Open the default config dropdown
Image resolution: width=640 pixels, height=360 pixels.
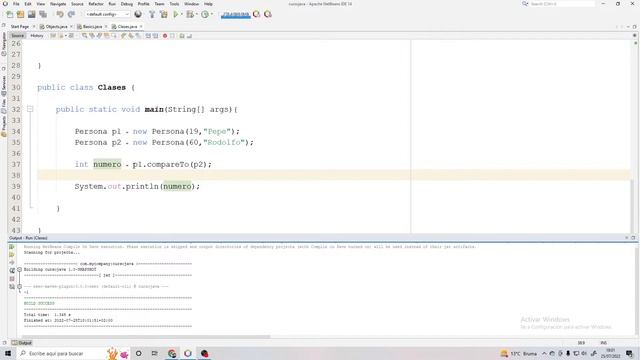click(x=107, y=14)
